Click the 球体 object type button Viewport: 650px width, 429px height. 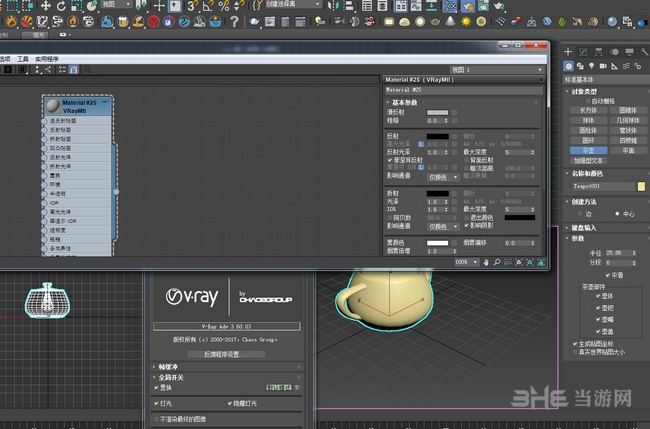[589, 120]
